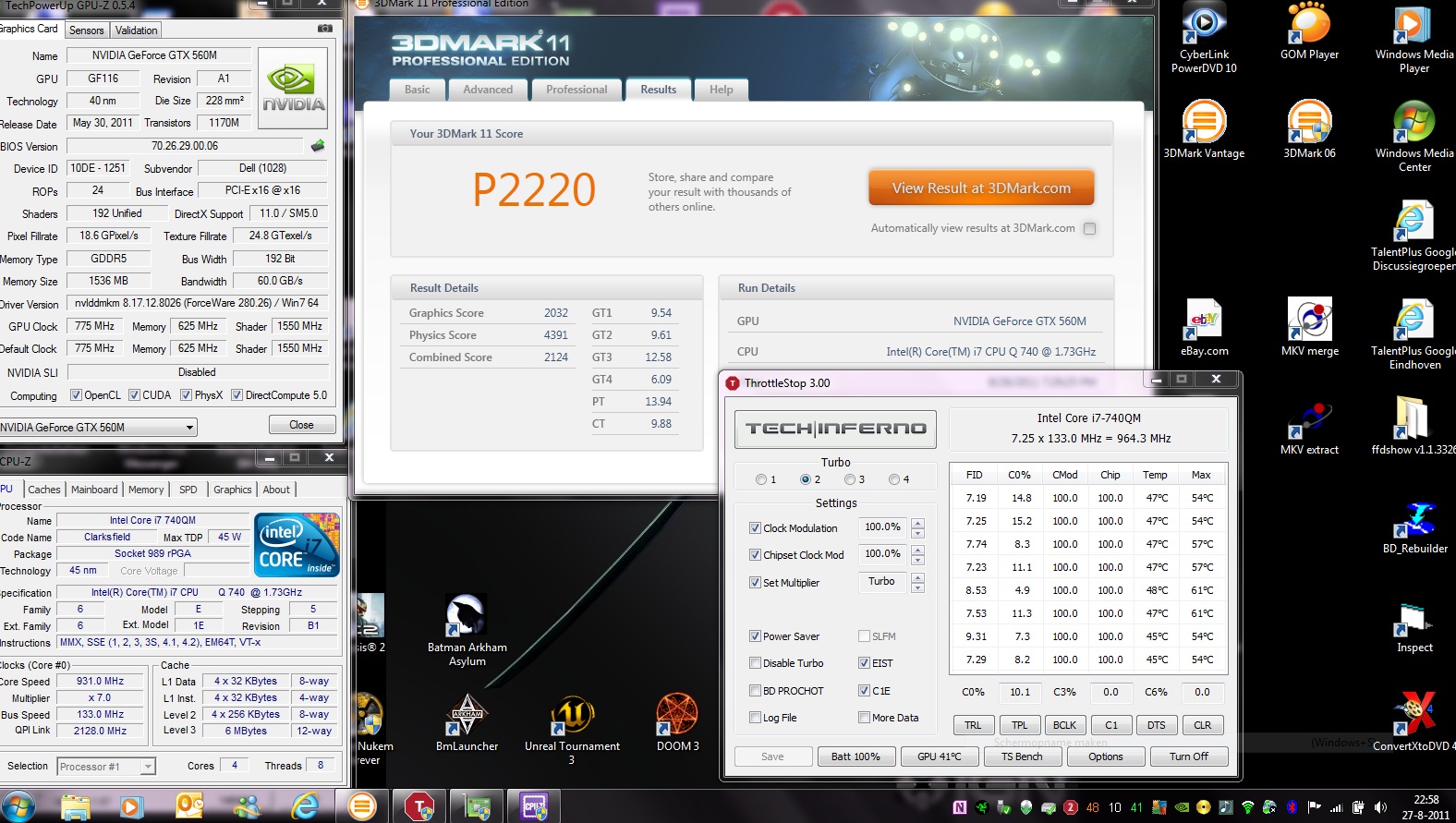Open the volume speaker tray icon

pyautogui.click(x=1380, y=807)
